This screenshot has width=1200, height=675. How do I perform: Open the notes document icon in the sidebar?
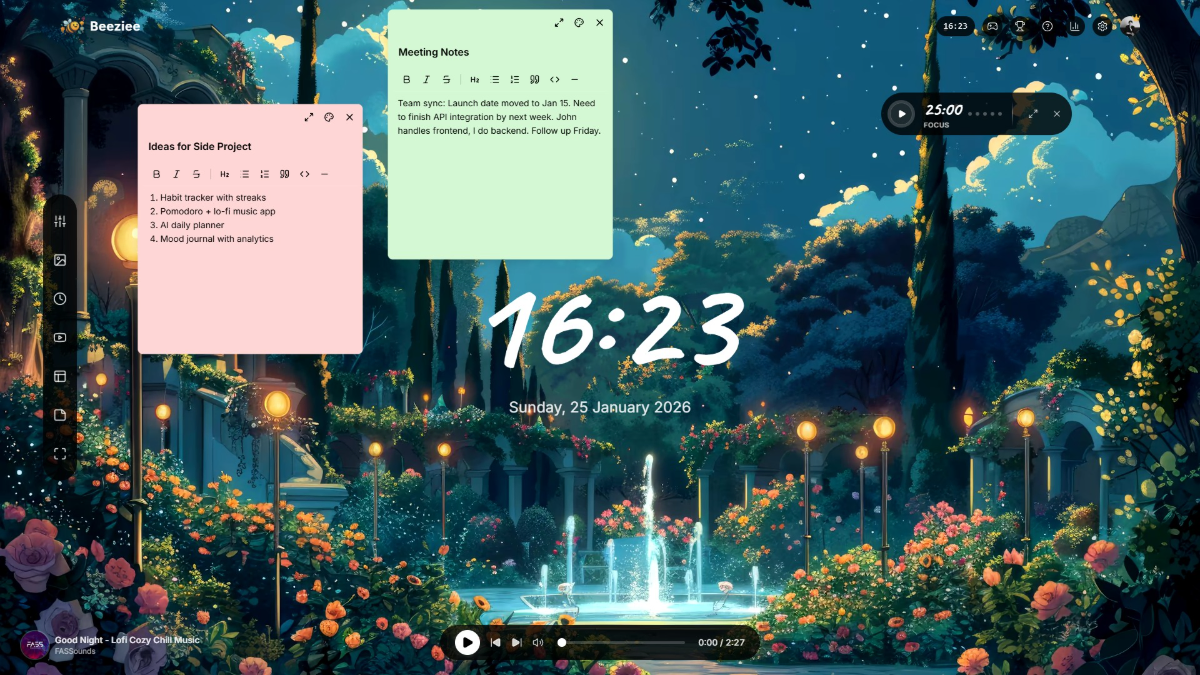point(60,414)
